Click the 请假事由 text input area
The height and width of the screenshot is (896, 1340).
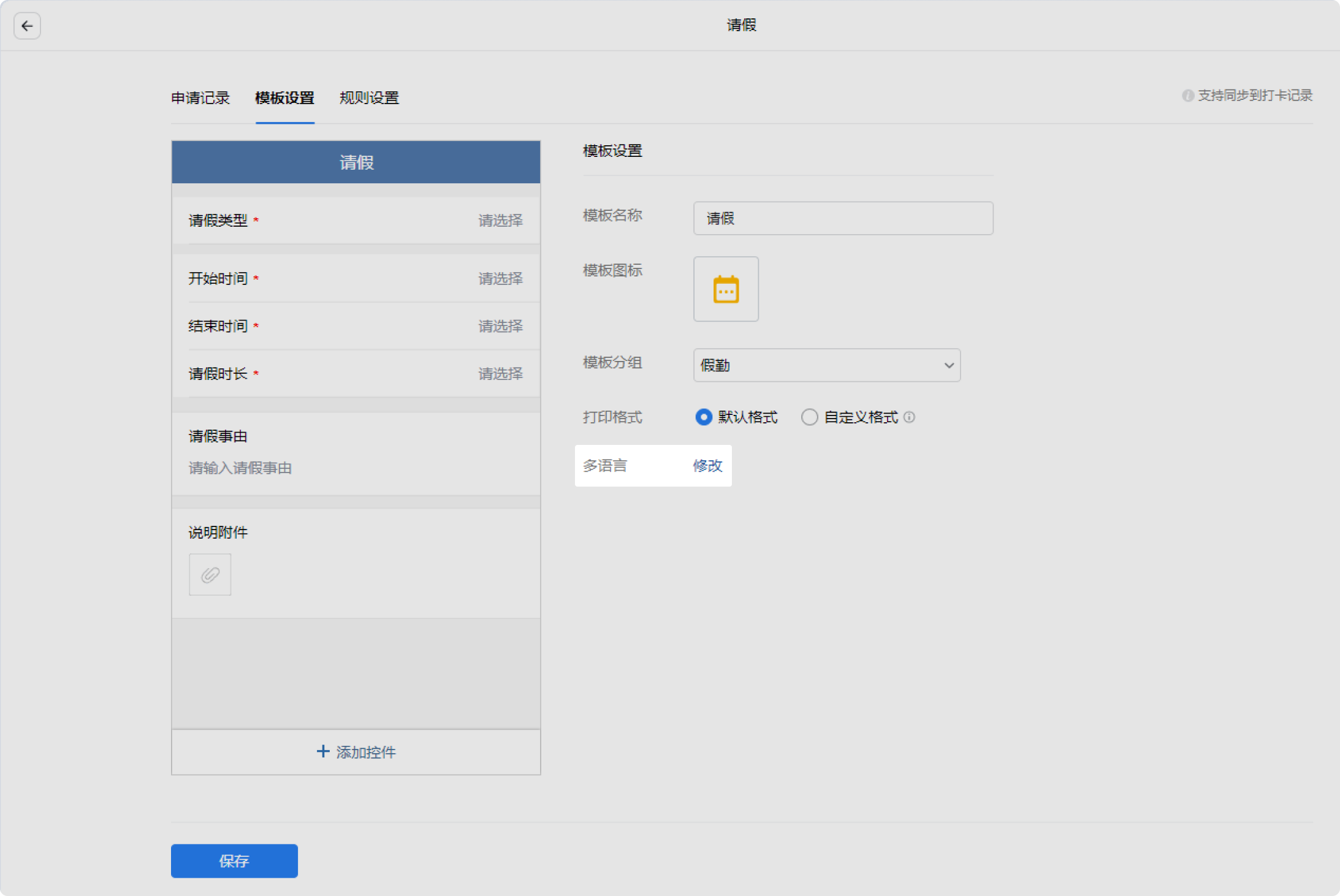[x=240, y=468]
